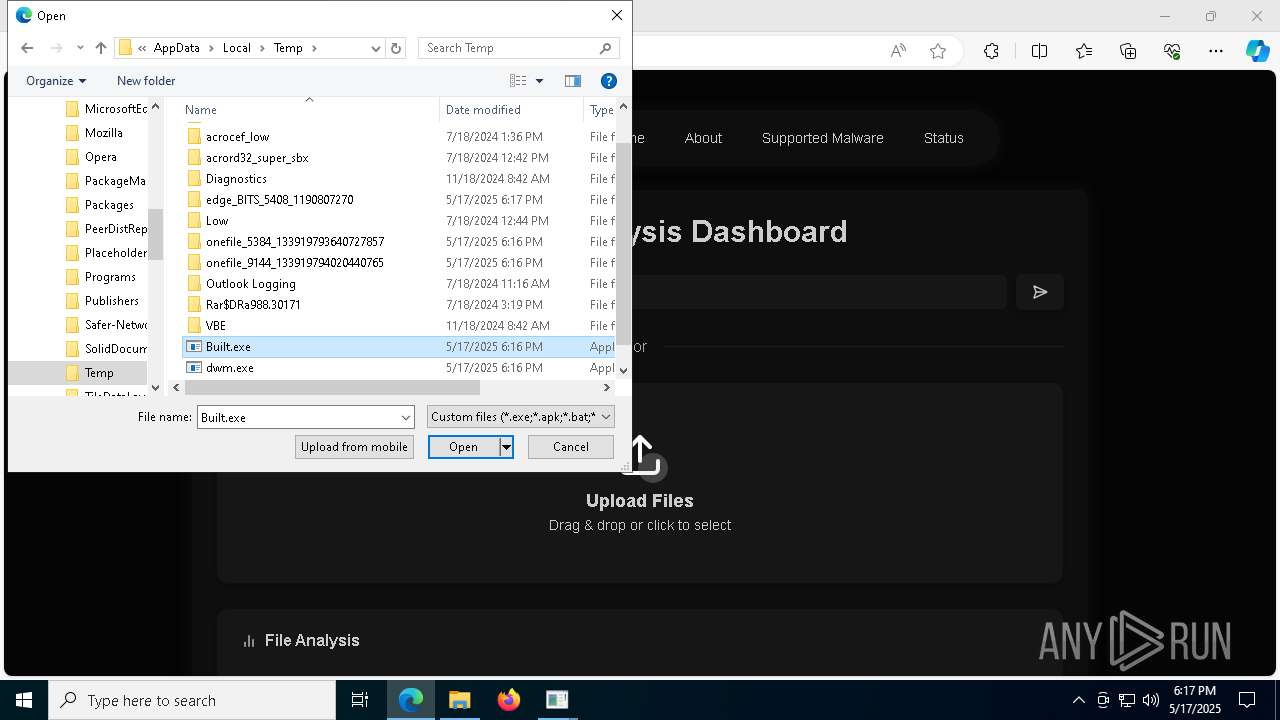Click the folder tree vertical scrollbar
The width and height of the screenshot is (1280, 720).
pyautogui.click(x=155, y=235)
